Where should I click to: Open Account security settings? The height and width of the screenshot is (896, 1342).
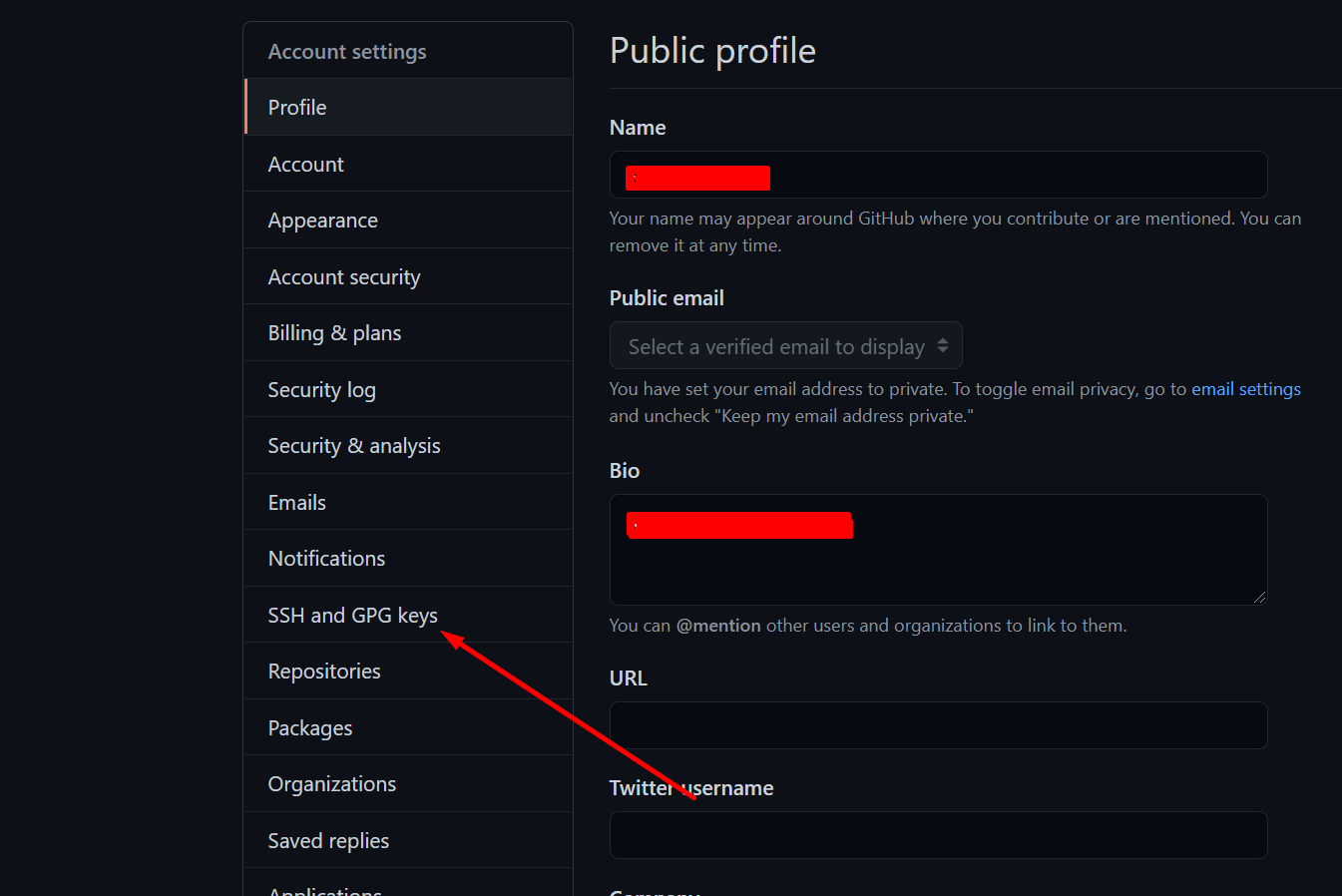(344, 276)
